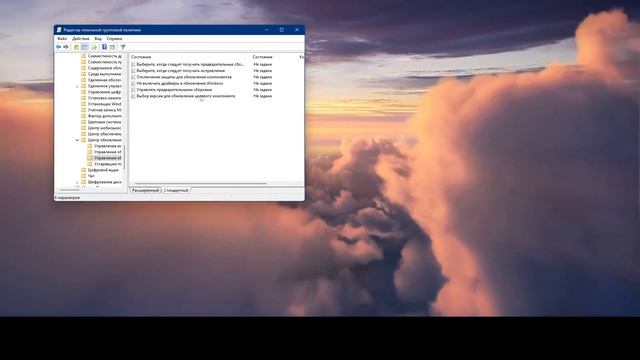
Task: Click 'Не задана' state of 'Не включать драйверы' row
Action: click(x=262, y=83)
